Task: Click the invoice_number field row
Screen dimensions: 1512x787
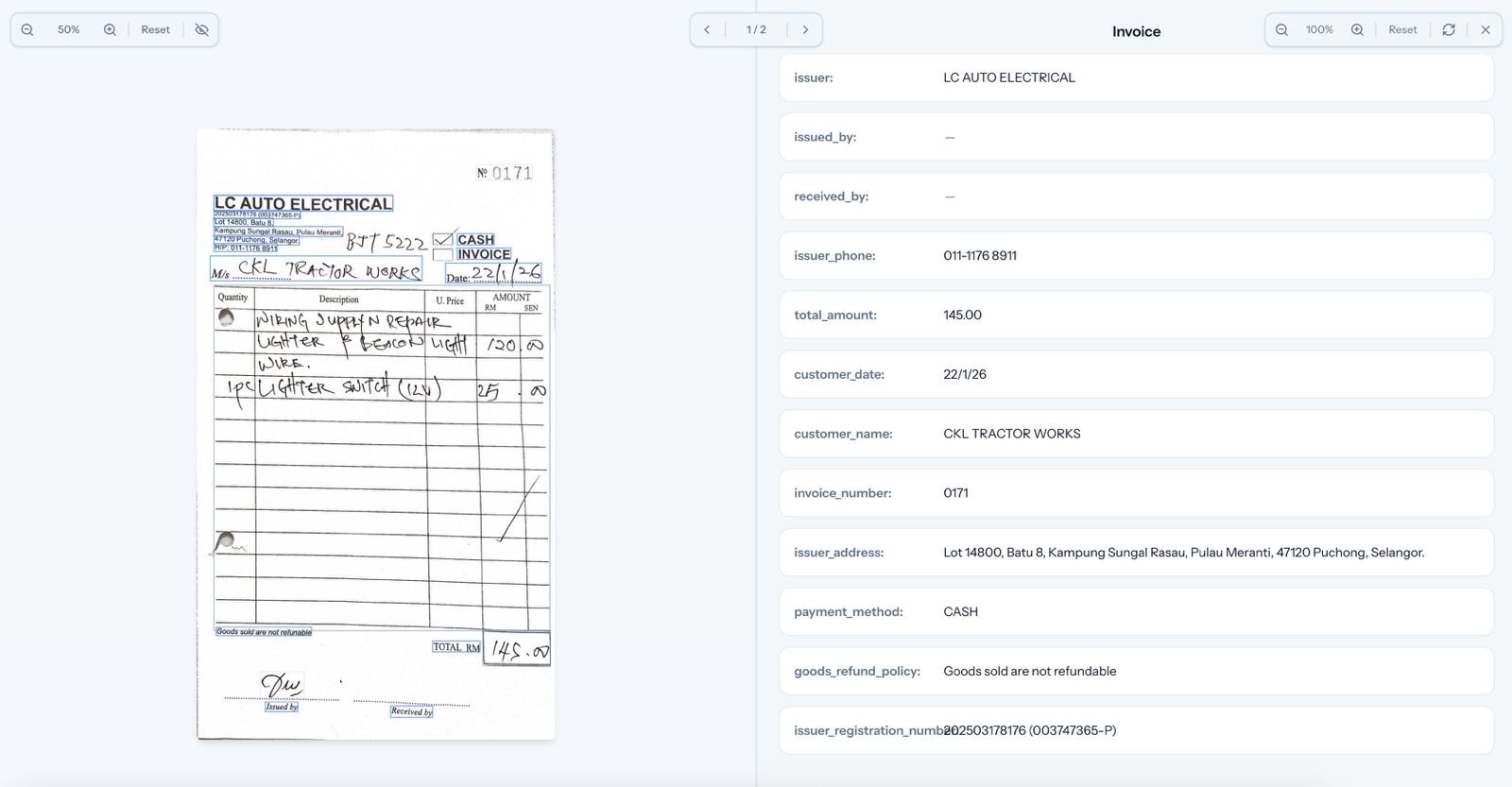Action: click(1135, 493)
